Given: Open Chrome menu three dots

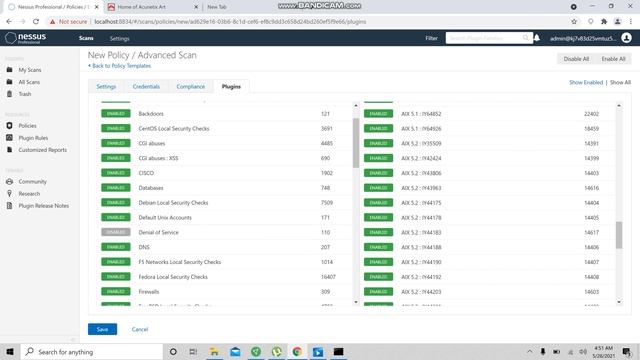Looking at the screenshot, I should click(631, 22).
